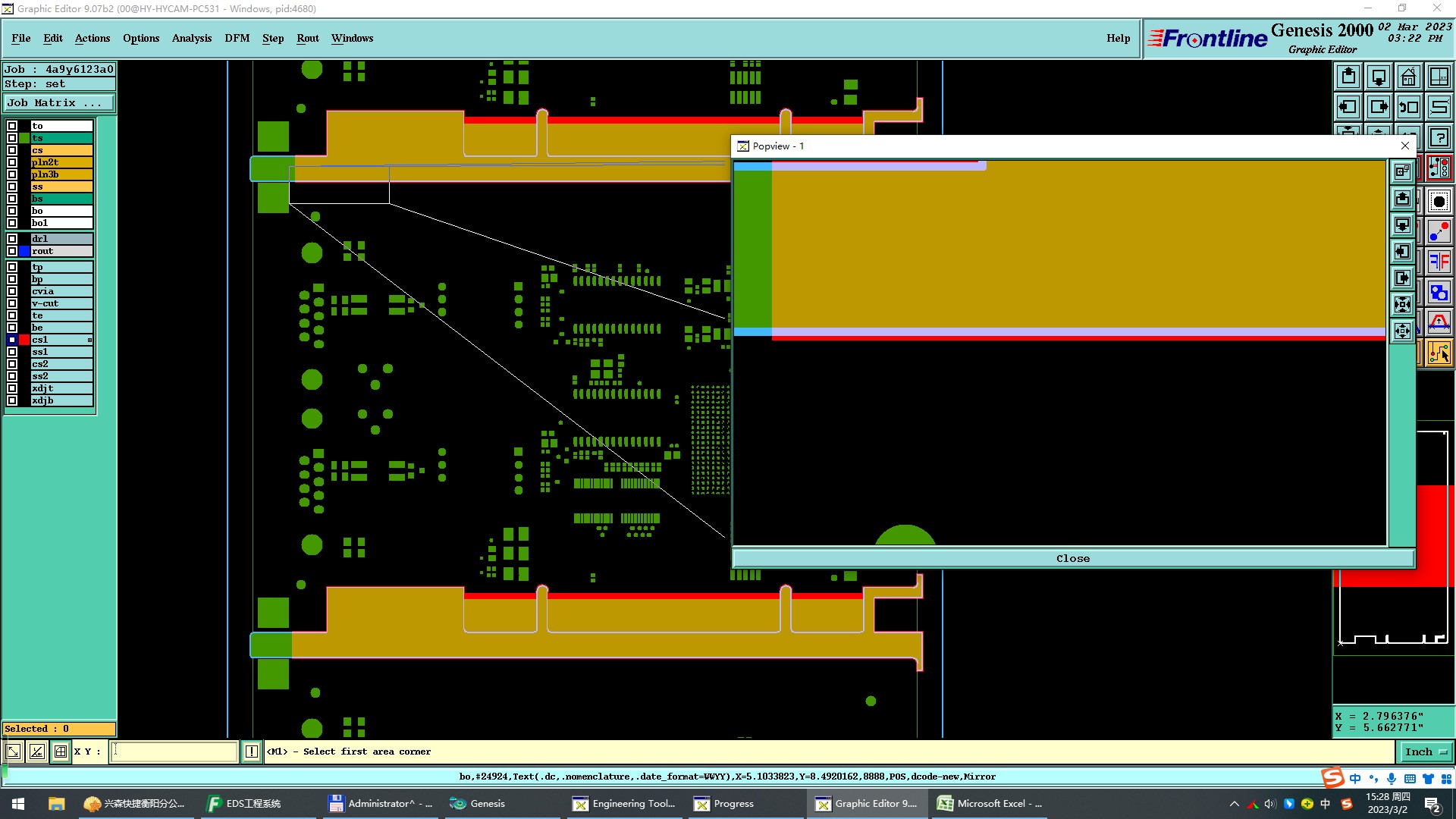Click the blue color swatch of rout layer
This screenshot has height=819, width=1456.
(x=24, y=251)
